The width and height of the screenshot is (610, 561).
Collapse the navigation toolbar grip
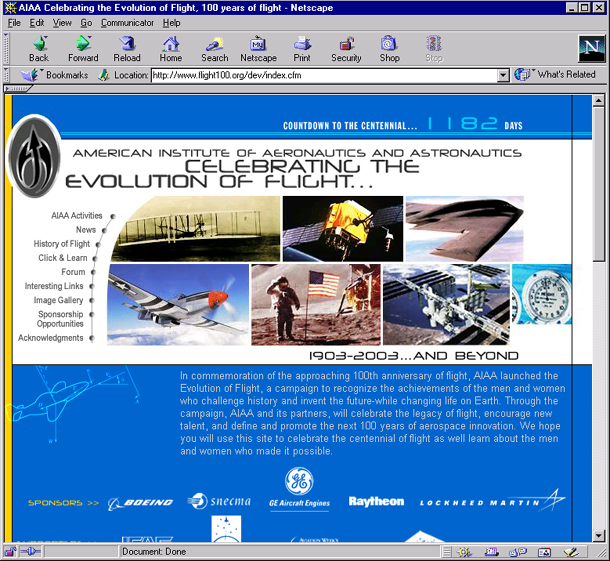[x=6, y=49]
